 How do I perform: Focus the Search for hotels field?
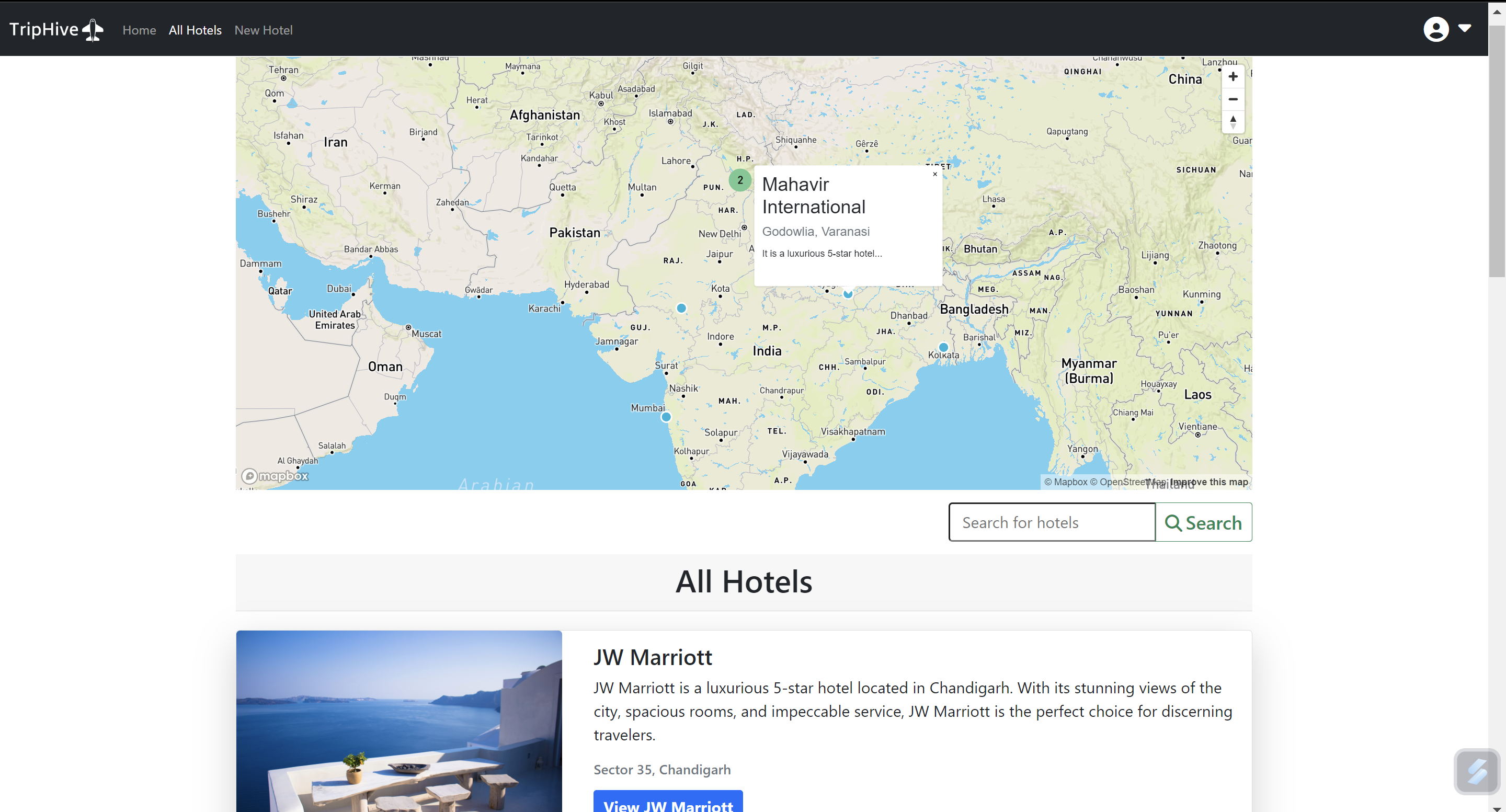1051,522
